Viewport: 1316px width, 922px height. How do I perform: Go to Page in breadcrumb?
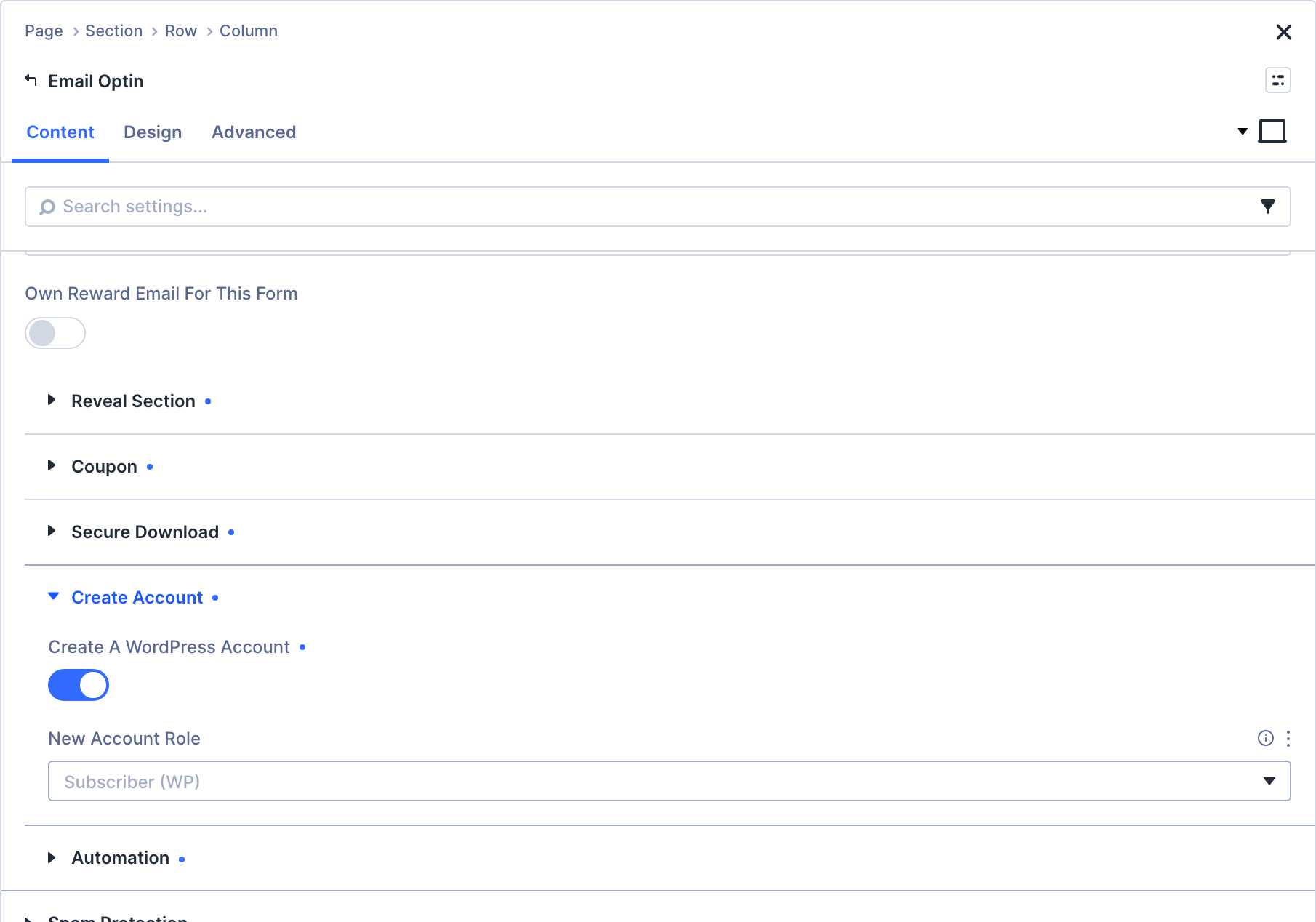[44, 31]
